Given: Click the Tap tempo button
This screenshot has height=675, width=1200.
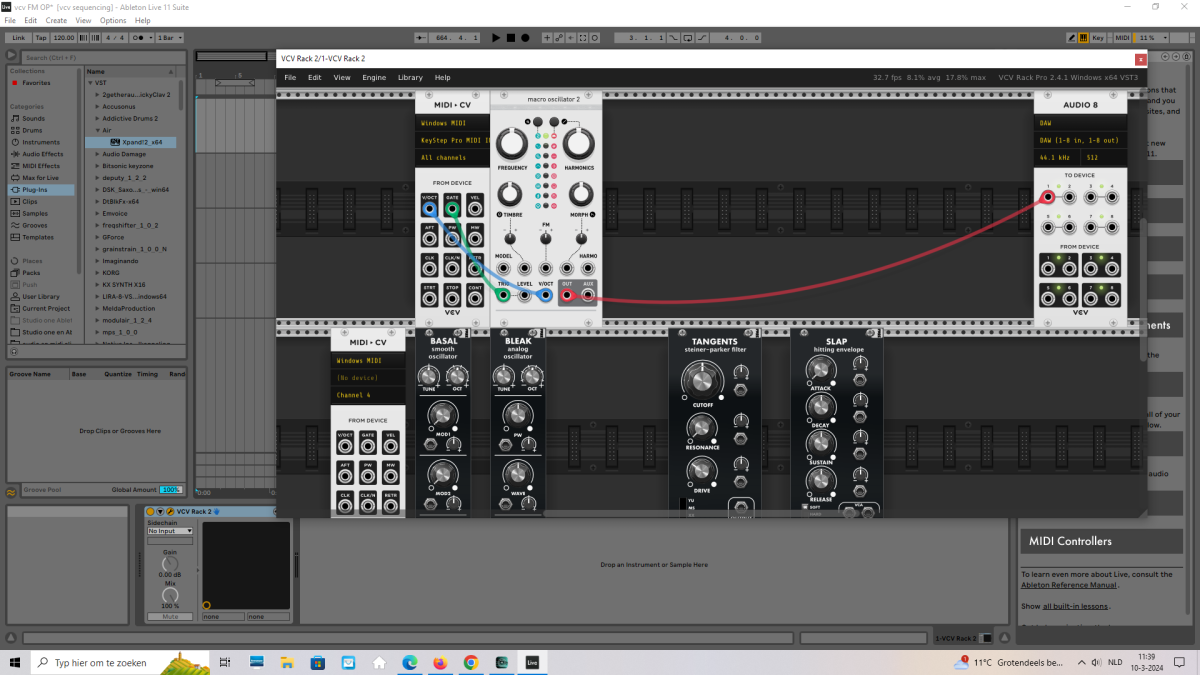Looking at the screenshot, I should pyautogui.click(x=41, y=37).
